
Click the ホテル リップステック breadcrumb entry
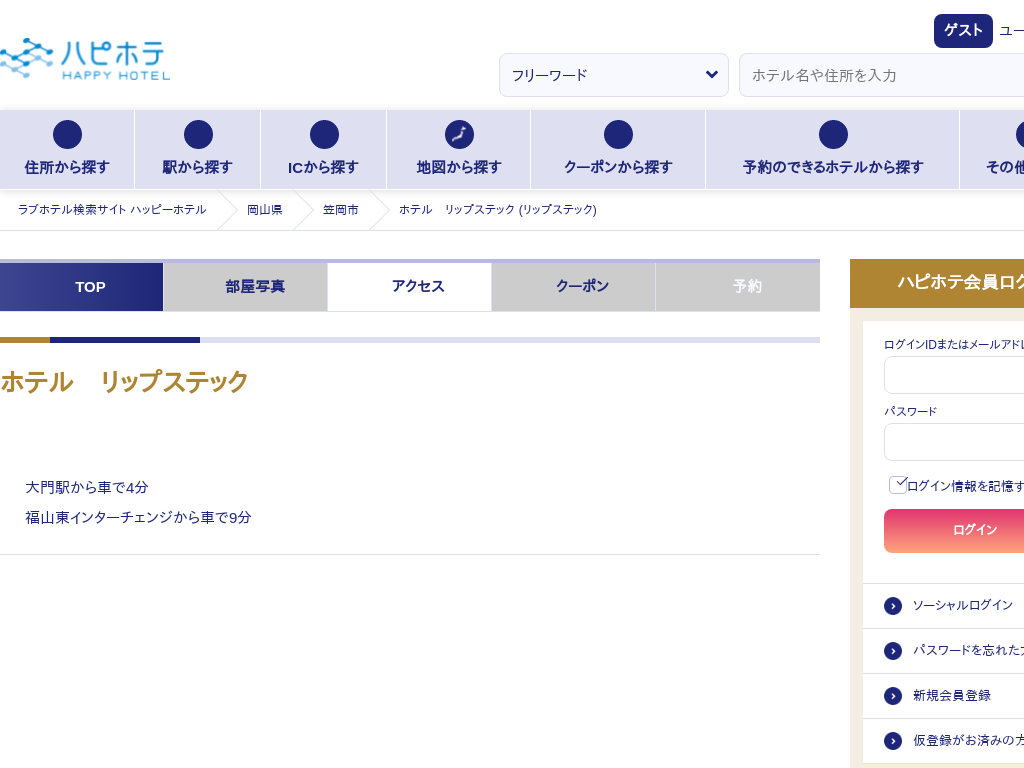498,210
